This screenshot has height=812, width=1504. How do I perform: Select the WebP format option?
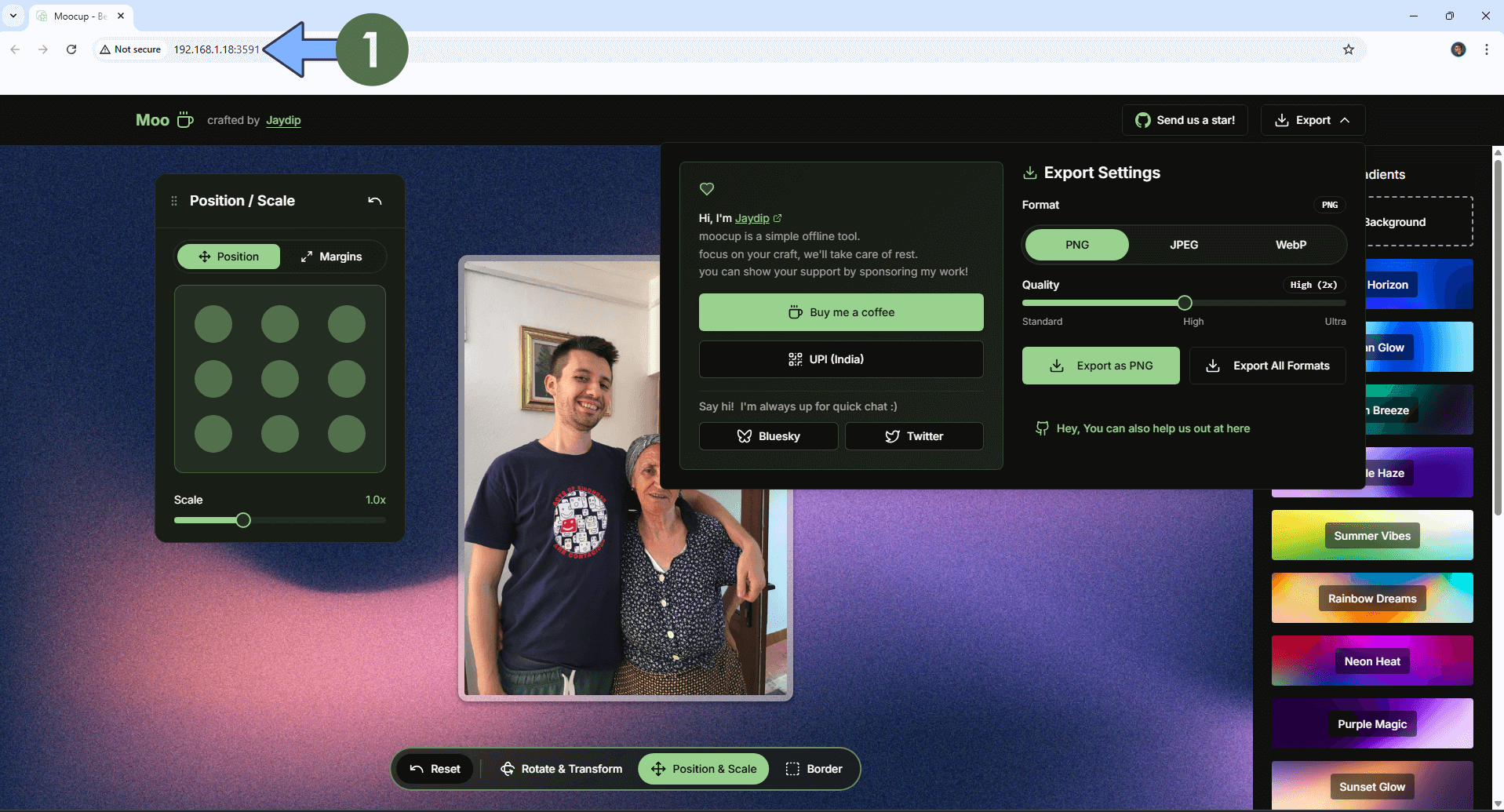point(1291,245)
